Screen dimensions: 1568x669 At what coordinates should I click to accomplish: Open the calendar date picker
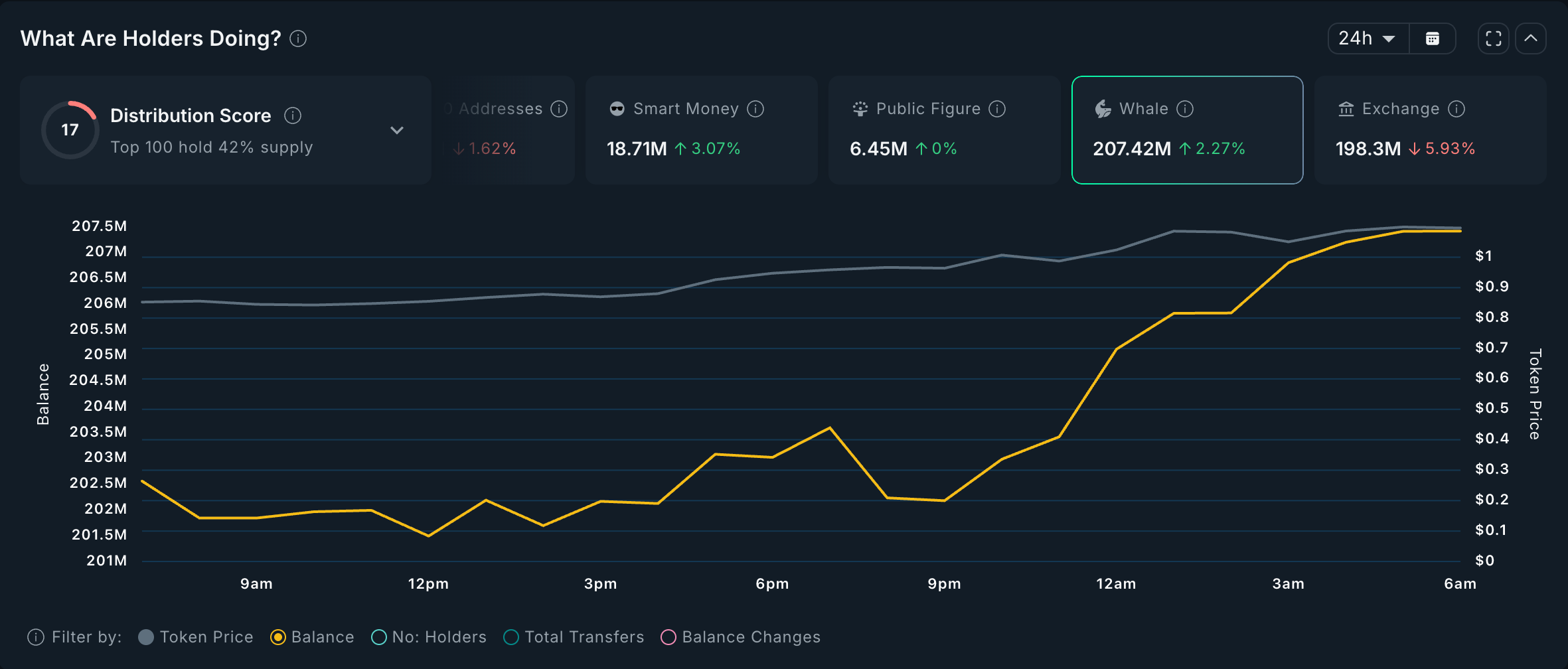[1433, 38]
